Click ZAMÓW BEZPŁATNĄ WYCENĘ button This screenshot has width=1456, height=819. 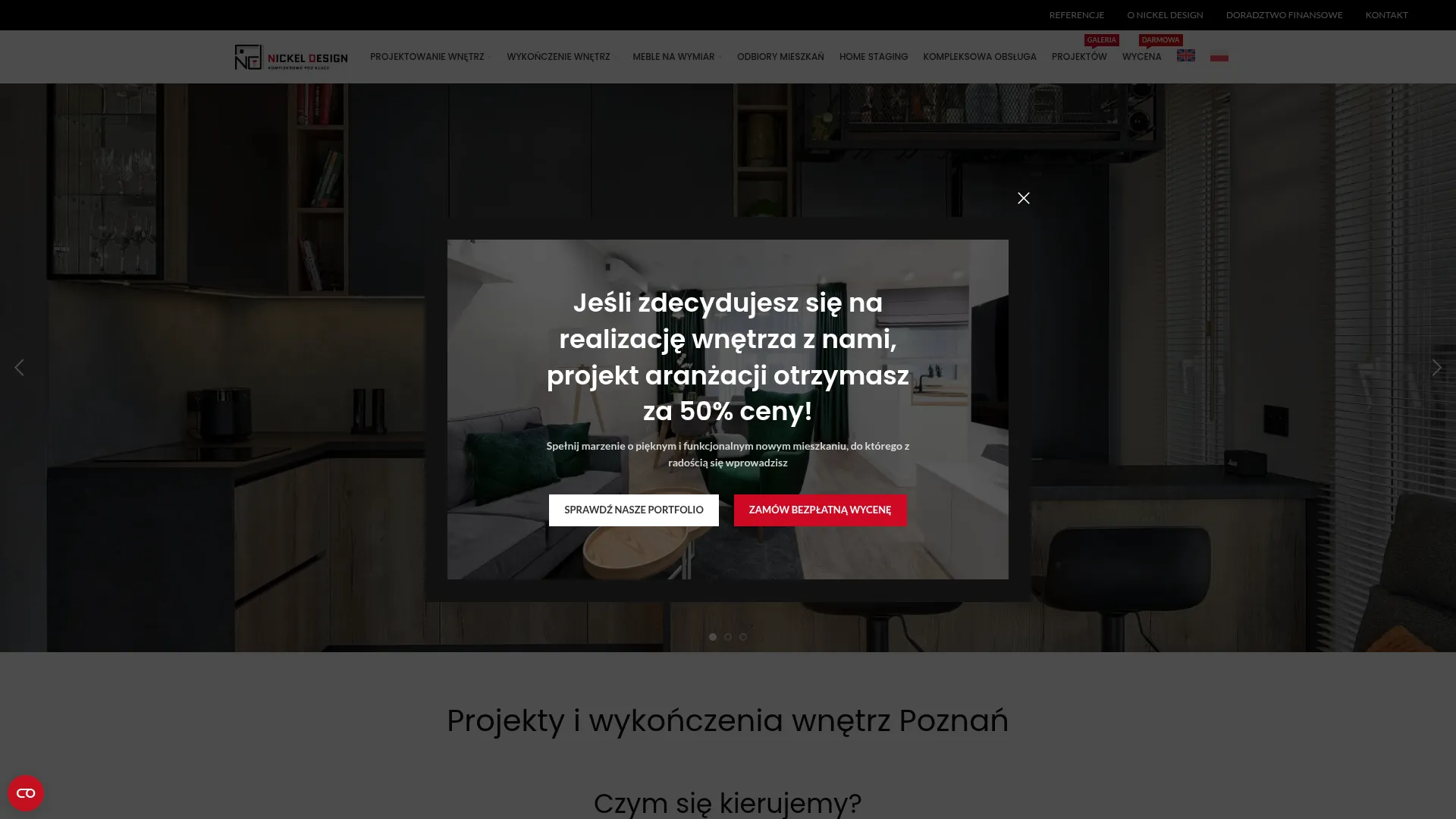[820, 510]
